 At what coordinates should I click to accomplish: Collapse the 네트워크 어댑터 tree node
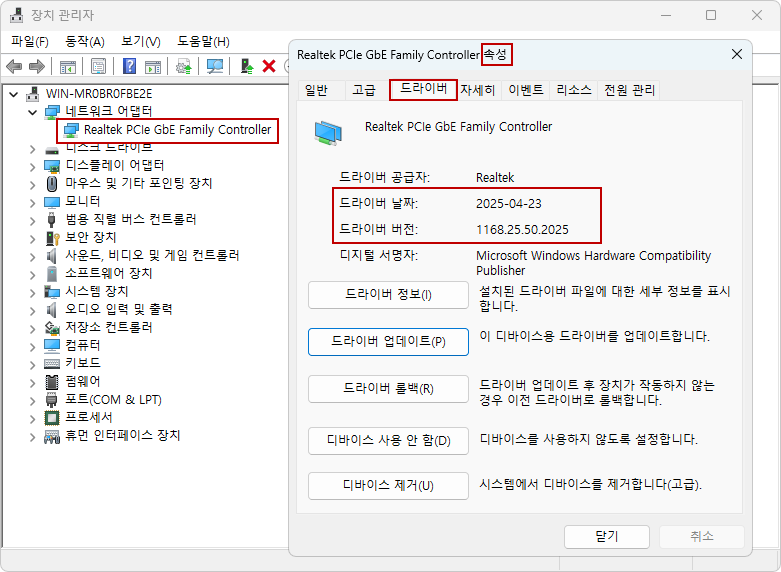pos(32,112)
